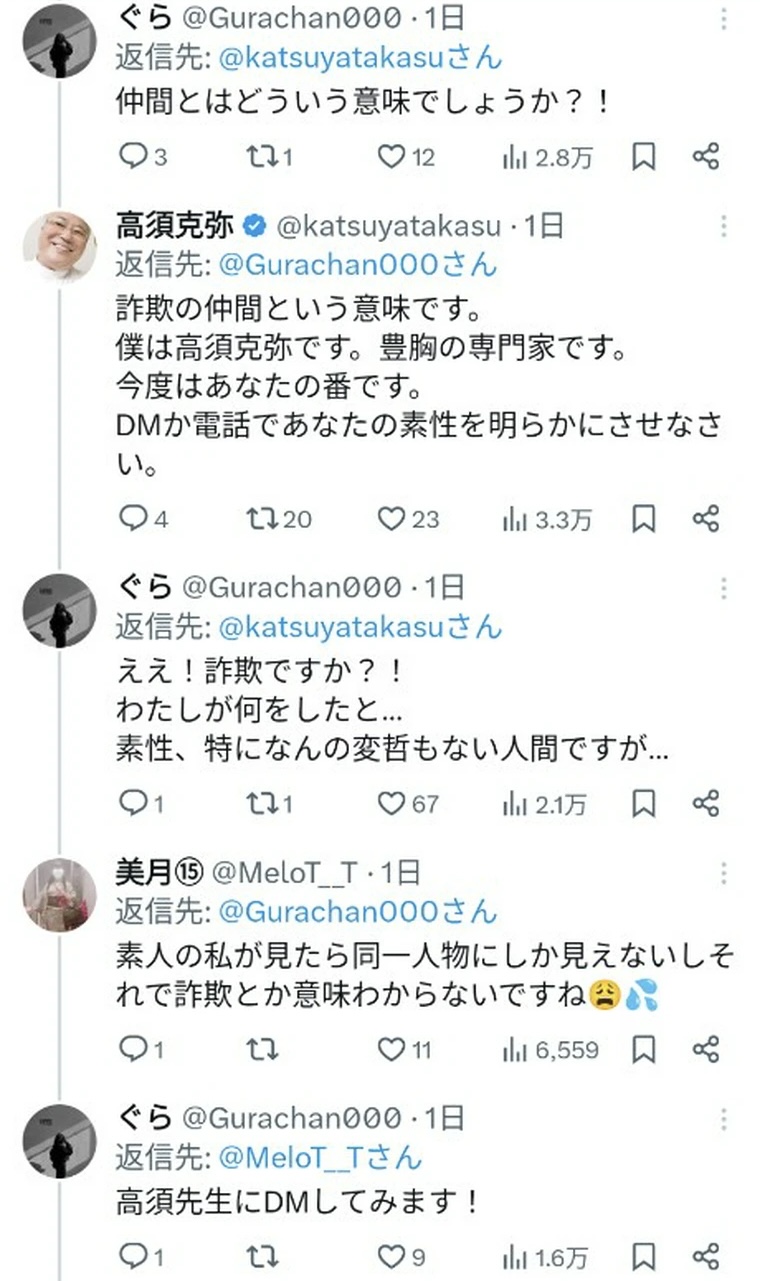This screenshot has height=1281, width=760.
Task: Like the 高須先生にDMしてみます tweet
Action: click(x=393, y=1256)
